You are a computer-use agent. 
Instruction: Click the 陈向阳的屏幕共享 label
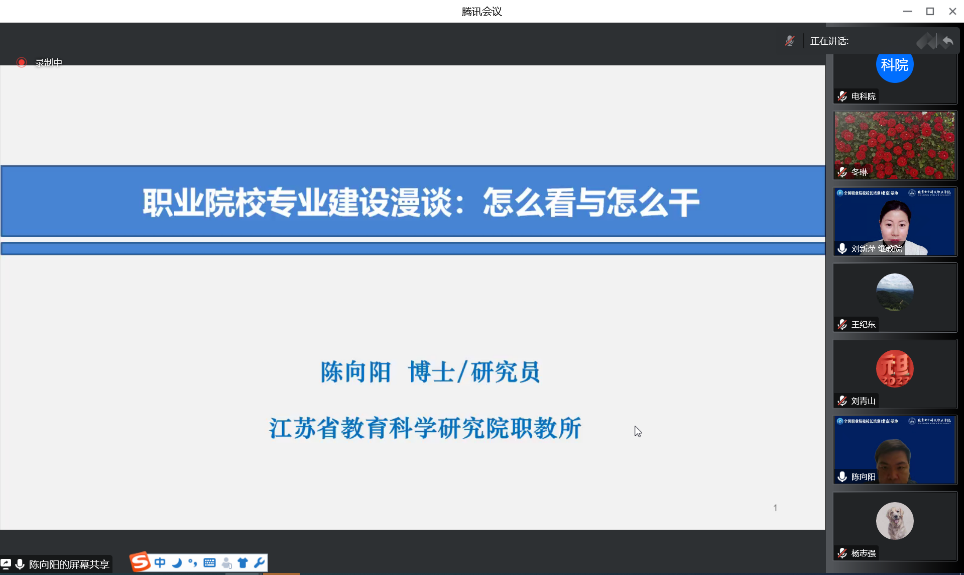[x=68, y=565]
